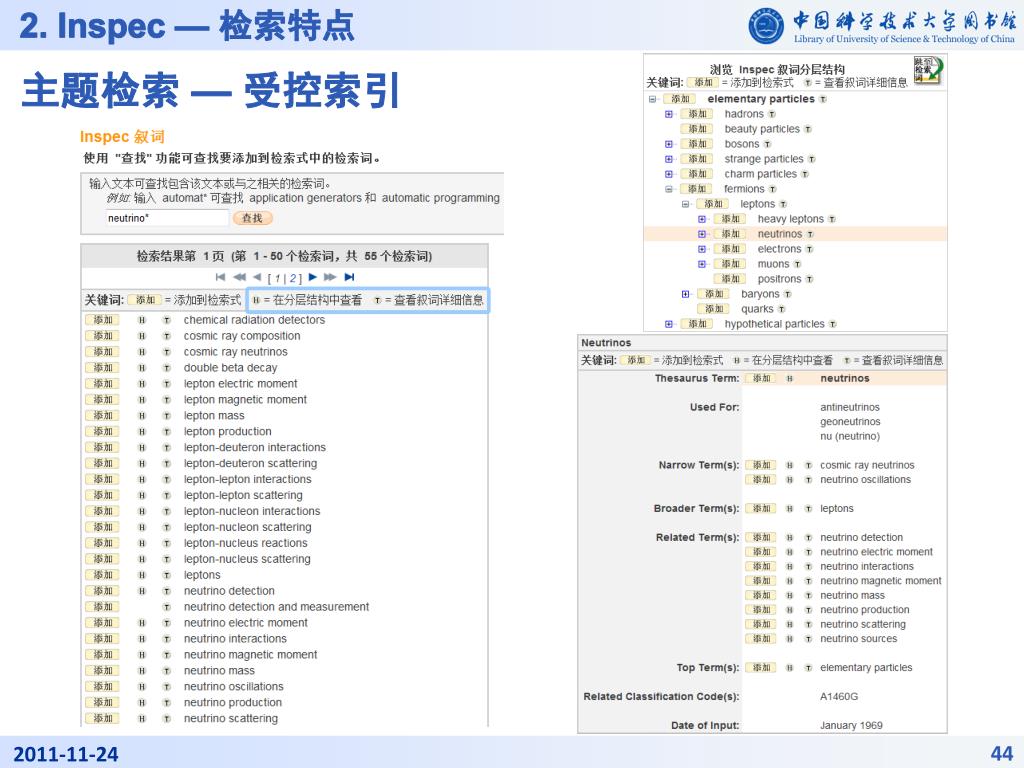
Task: Collapse the 'fermions' tree node
Action: [x=668, y=189]
